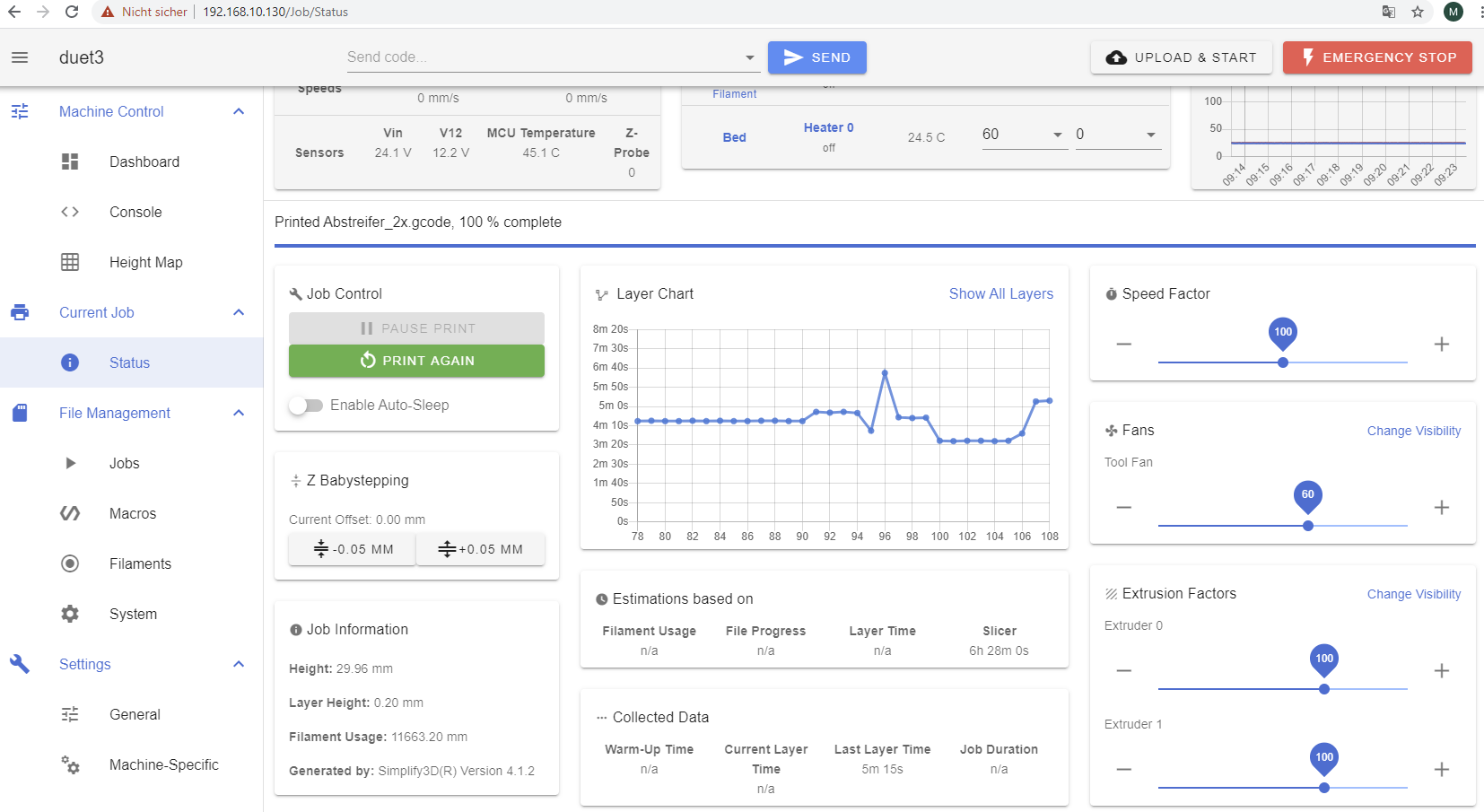Screen dimensions: 1484x812
Task: Click the -0.05 MM babystep button
Action: point(352,549)
